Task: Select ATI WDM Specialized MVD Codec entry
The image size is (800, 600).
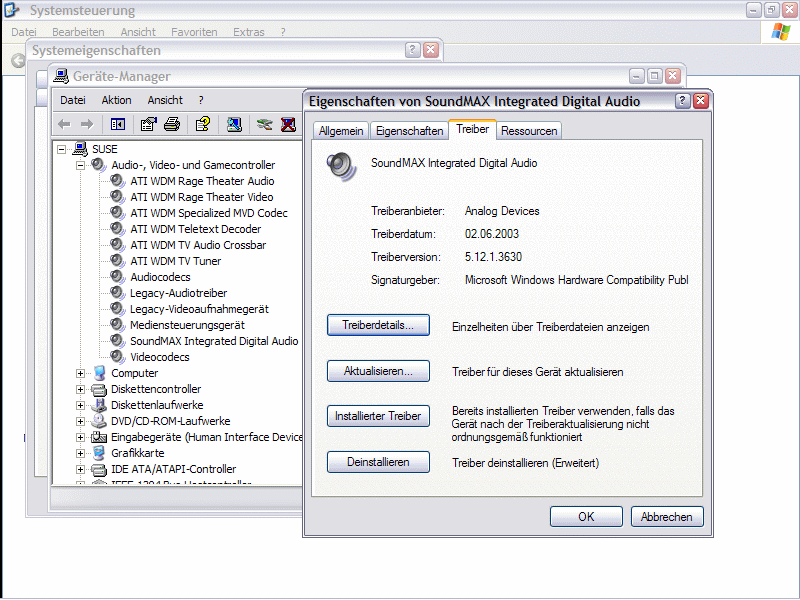Action: [x=209, y=213]
